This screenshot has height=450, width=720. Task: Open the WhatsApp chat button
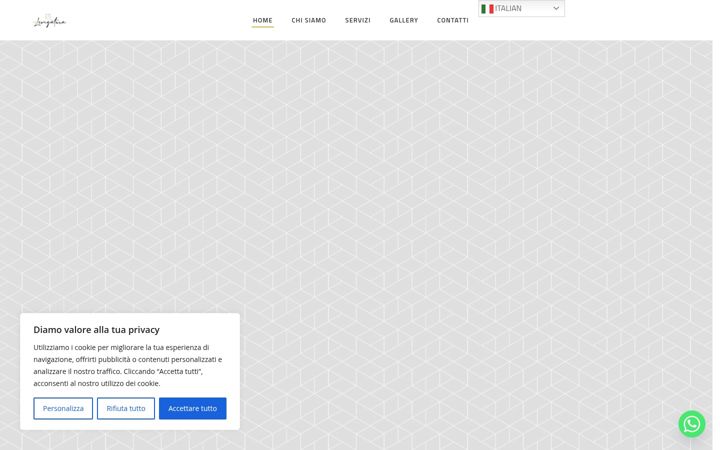click(692, 423)
